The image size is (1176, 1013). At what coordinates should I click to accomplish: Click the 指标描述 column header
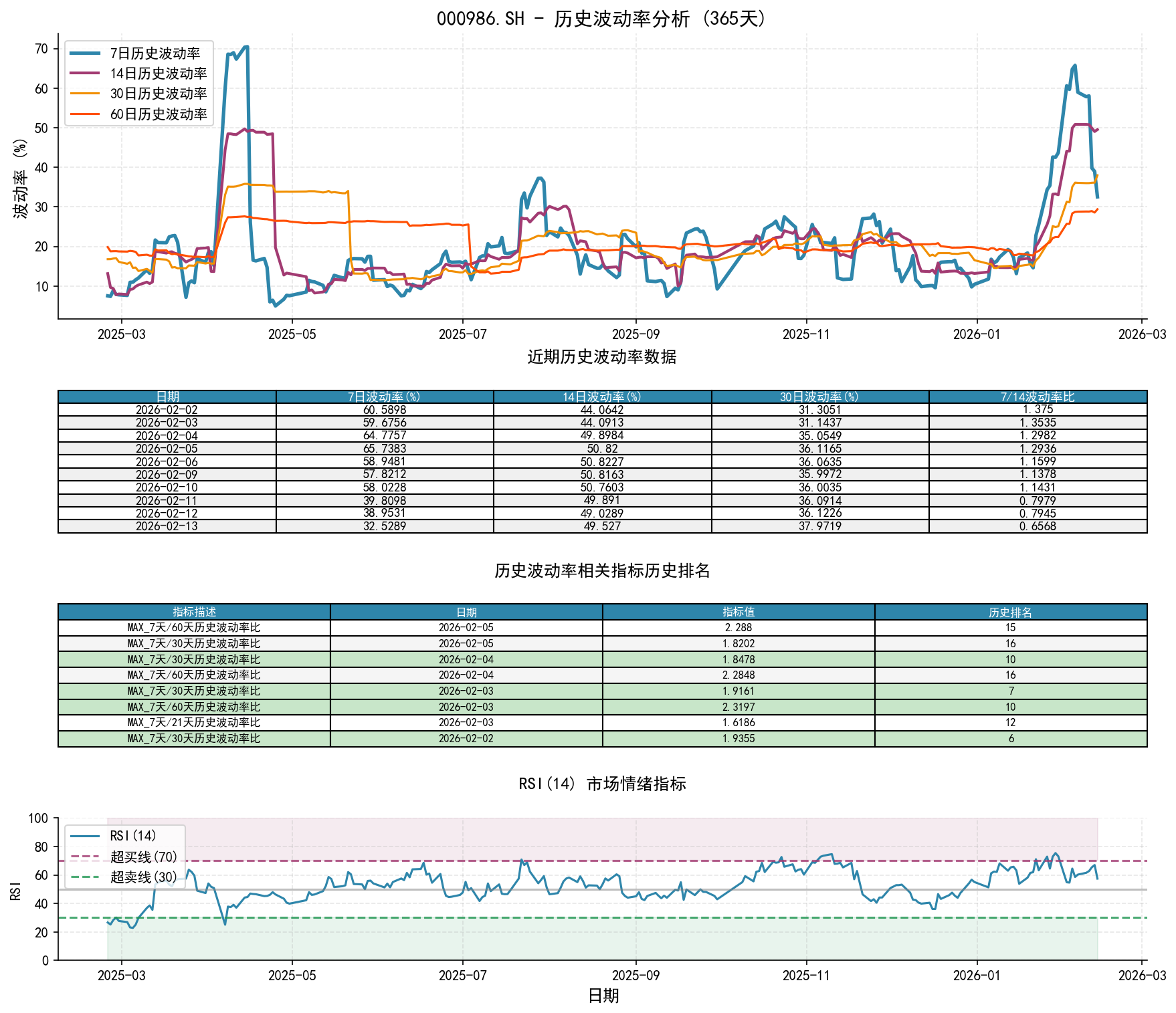pos(194,612)
